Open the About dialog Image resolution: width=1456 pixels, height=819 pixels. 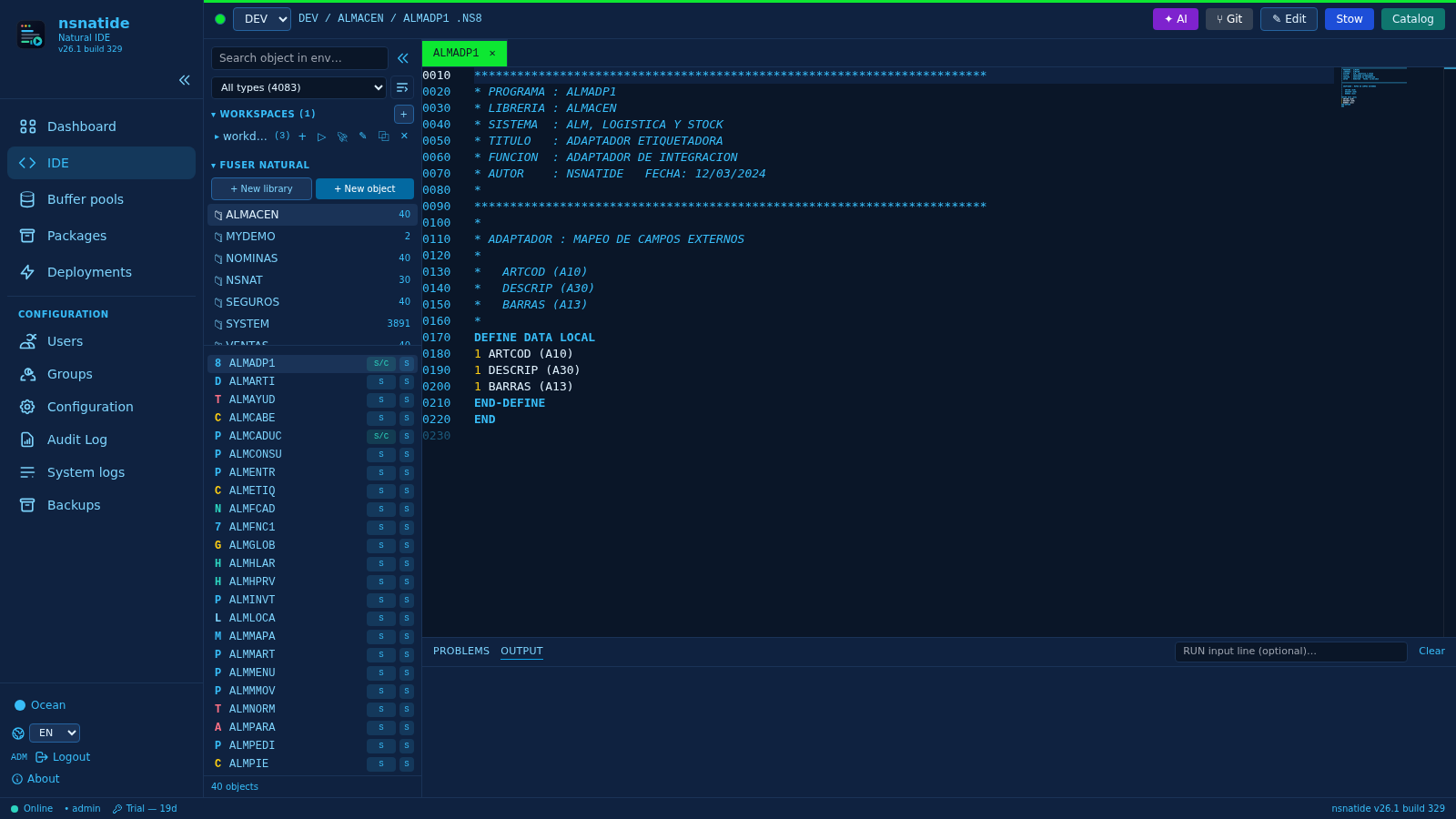[x=35, y=779]
